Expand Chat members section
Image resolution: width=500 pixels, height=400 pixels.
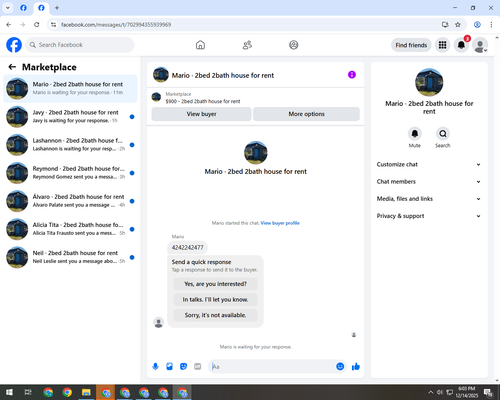click(429, 182)
